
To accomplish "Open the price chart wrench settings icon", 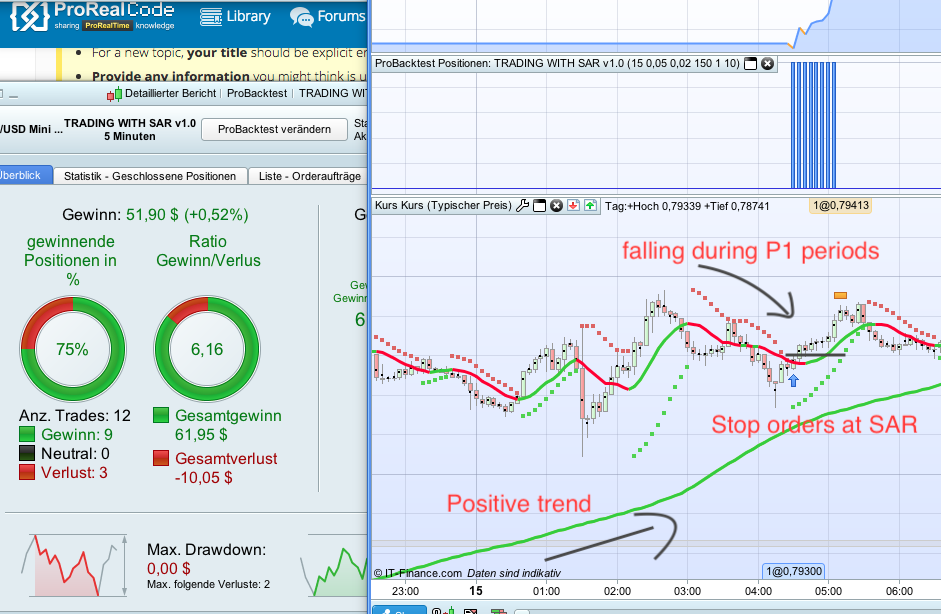I will click(522, 206).
